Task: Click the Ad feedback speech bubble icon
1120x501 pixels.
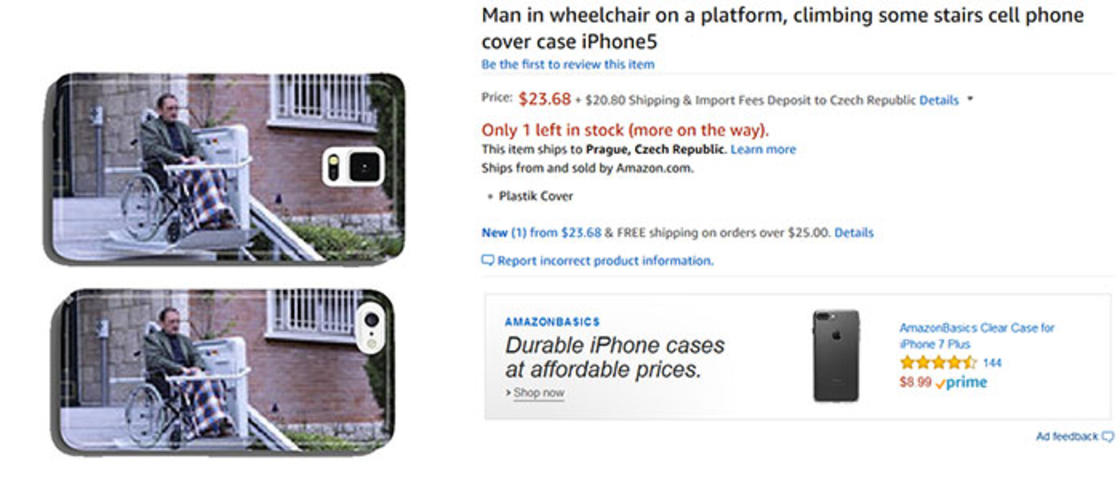Action: [1107, 437]
